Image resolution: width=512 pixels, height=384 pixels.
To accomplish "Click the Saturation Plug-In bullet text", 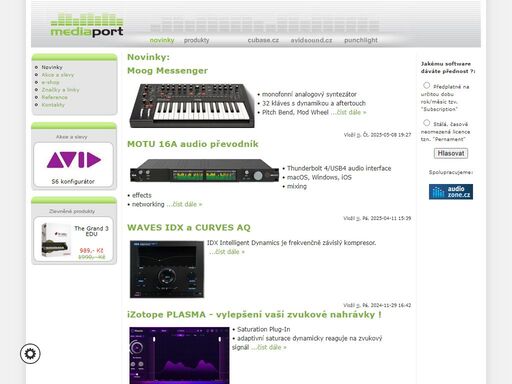I will pyautogui.click(x=263, y=329).
